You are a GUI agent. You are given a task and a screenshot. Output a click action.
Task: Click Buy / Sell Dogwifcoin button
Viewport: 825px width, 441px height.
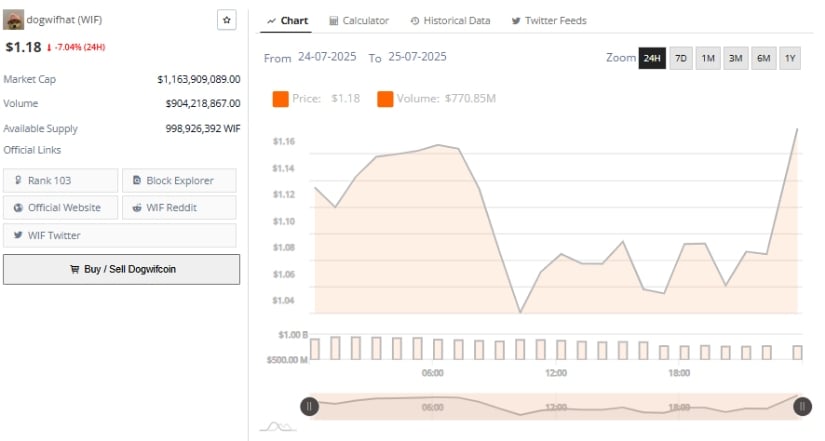click(122, 269)
